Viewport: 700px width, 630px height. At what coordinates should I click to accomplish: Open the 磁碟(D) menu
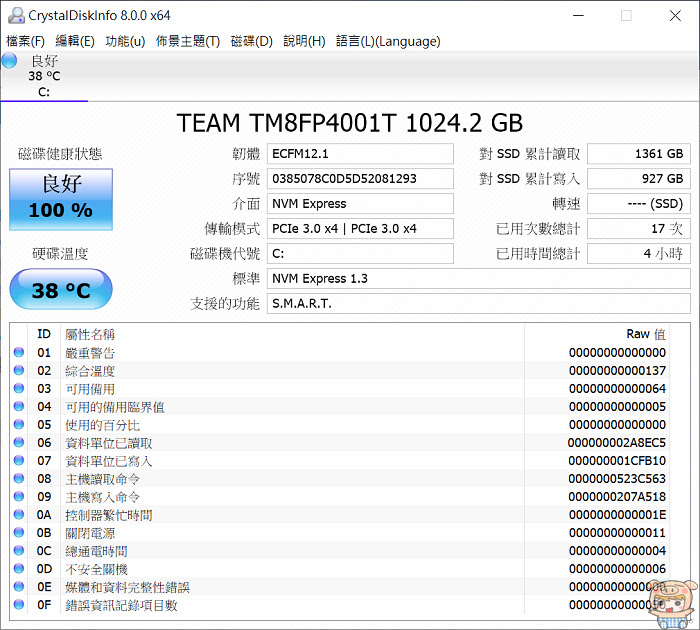(x=251, y=41)
